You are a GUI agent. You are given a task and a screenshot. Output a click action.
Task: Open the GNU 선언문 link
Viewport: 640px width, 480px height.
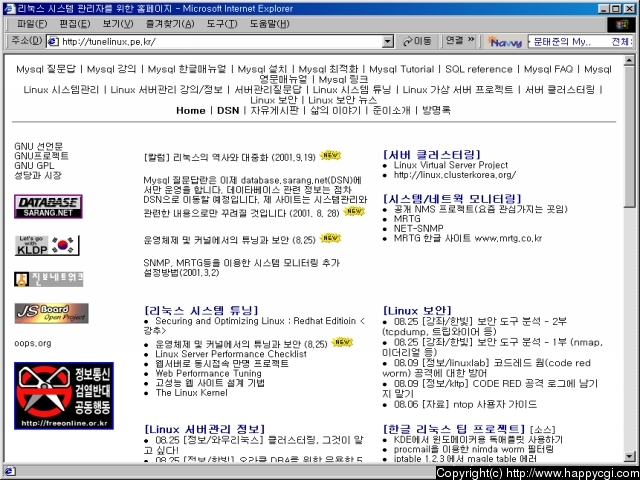coord(39,146)
